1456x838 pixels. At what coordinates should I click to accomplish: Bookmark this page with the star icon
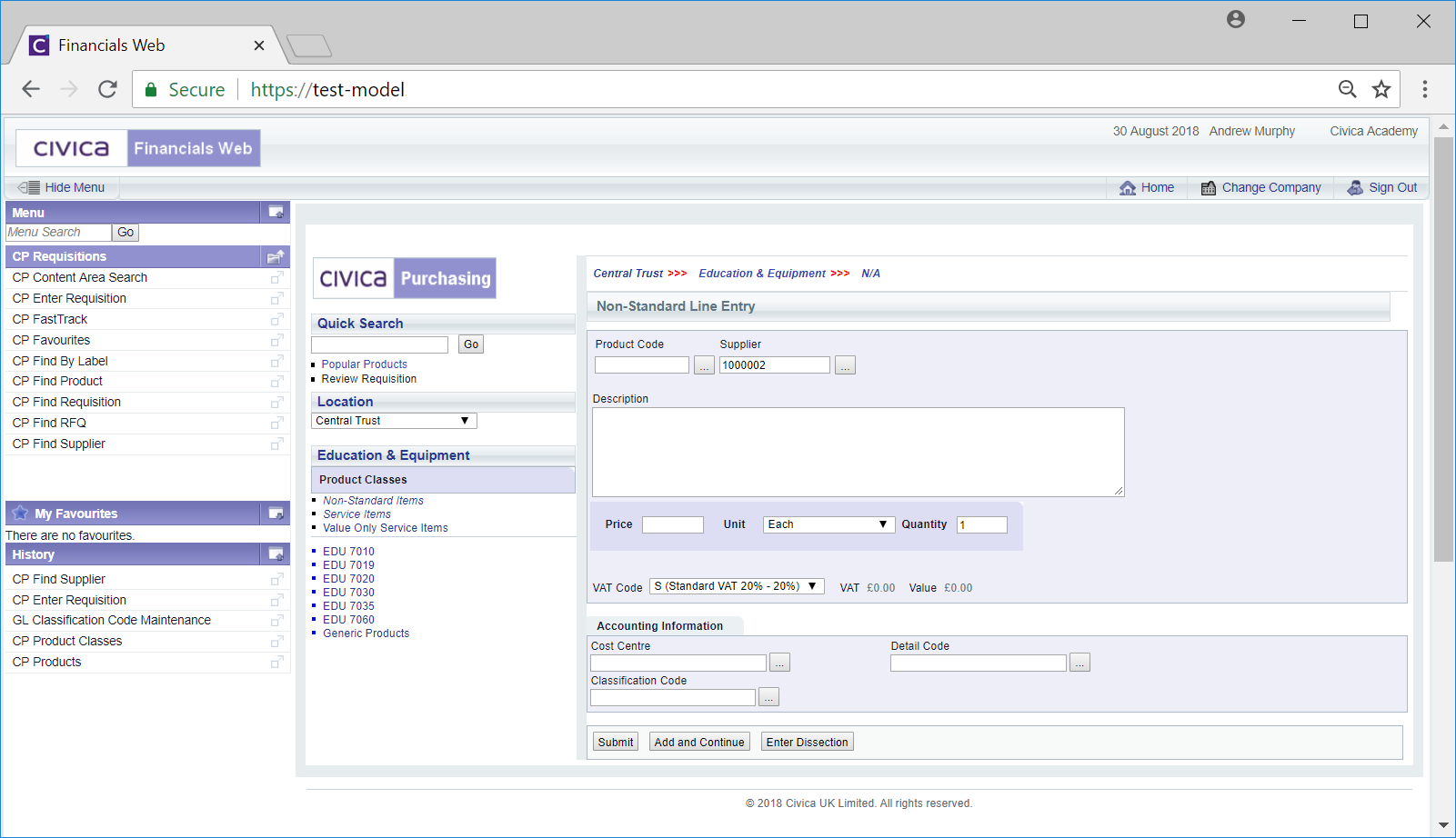(x=1381, y=89)
